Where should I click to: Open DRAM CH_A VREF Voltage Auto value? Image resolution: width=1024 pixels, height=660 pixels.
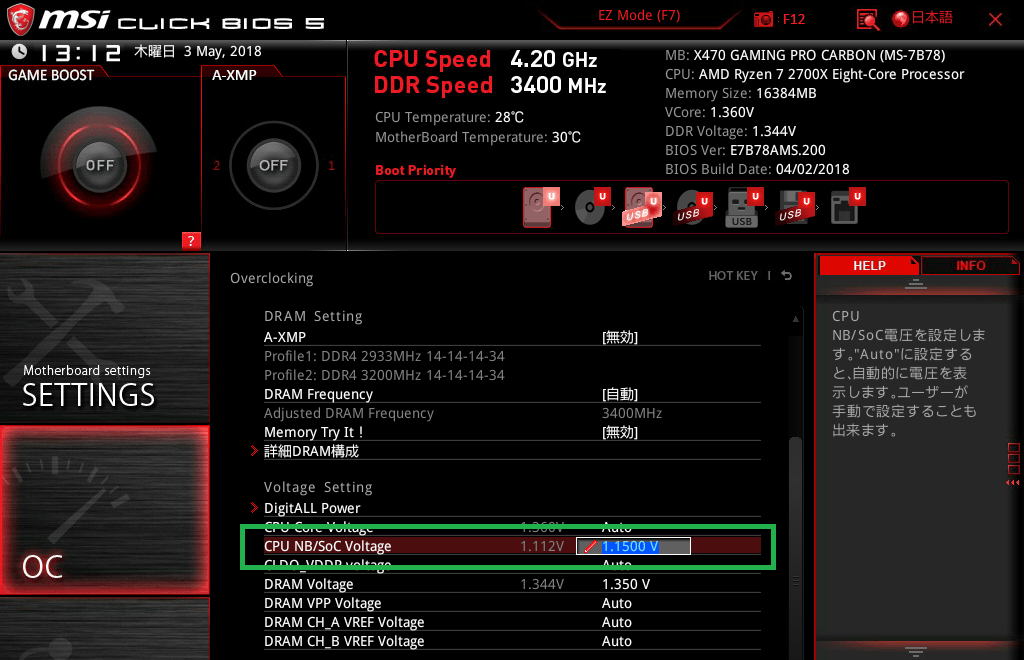[x=616, y=621]
